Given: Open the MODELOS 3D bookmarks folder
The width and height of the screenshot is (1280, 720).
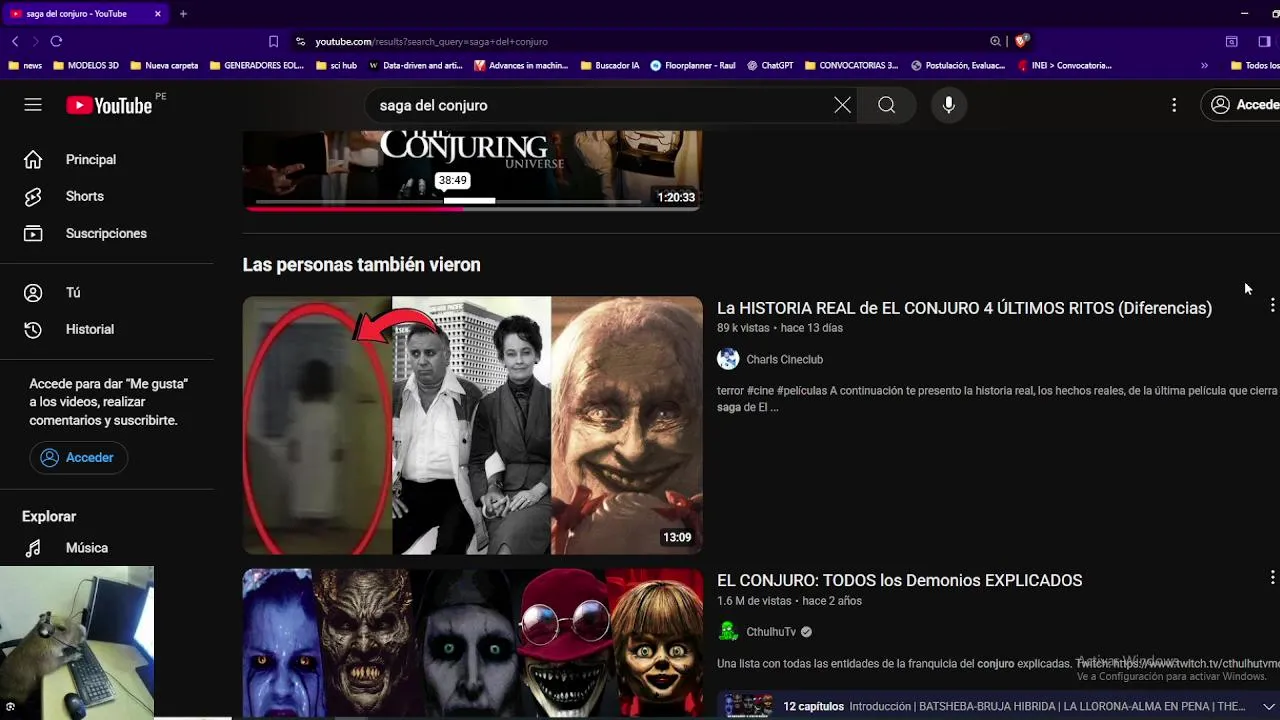Looking at the screenshot, I should tap(86, 65).
